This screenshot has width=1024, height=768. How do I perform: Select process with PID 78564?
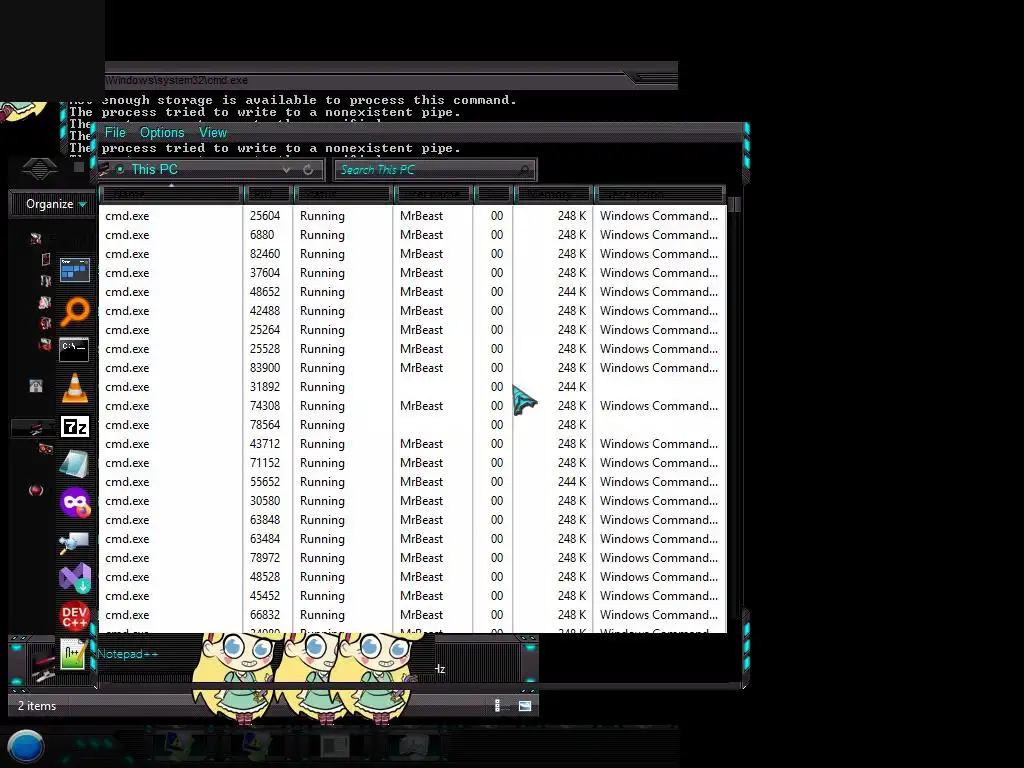tap(412, 425)
